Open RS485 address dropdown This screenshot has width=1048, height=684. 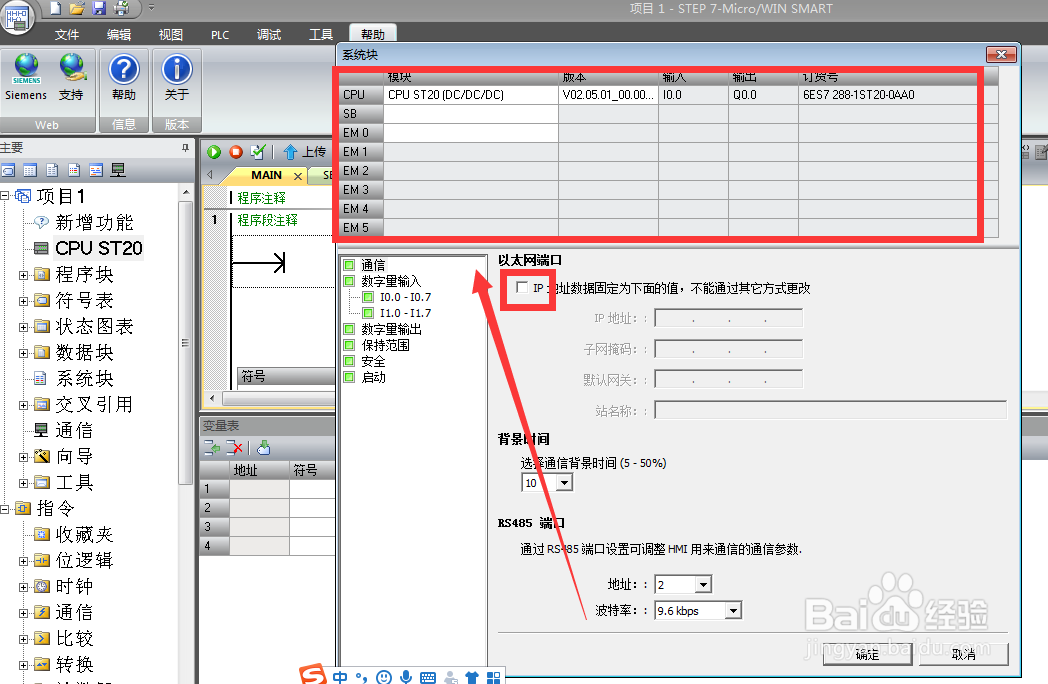[702, 585]
